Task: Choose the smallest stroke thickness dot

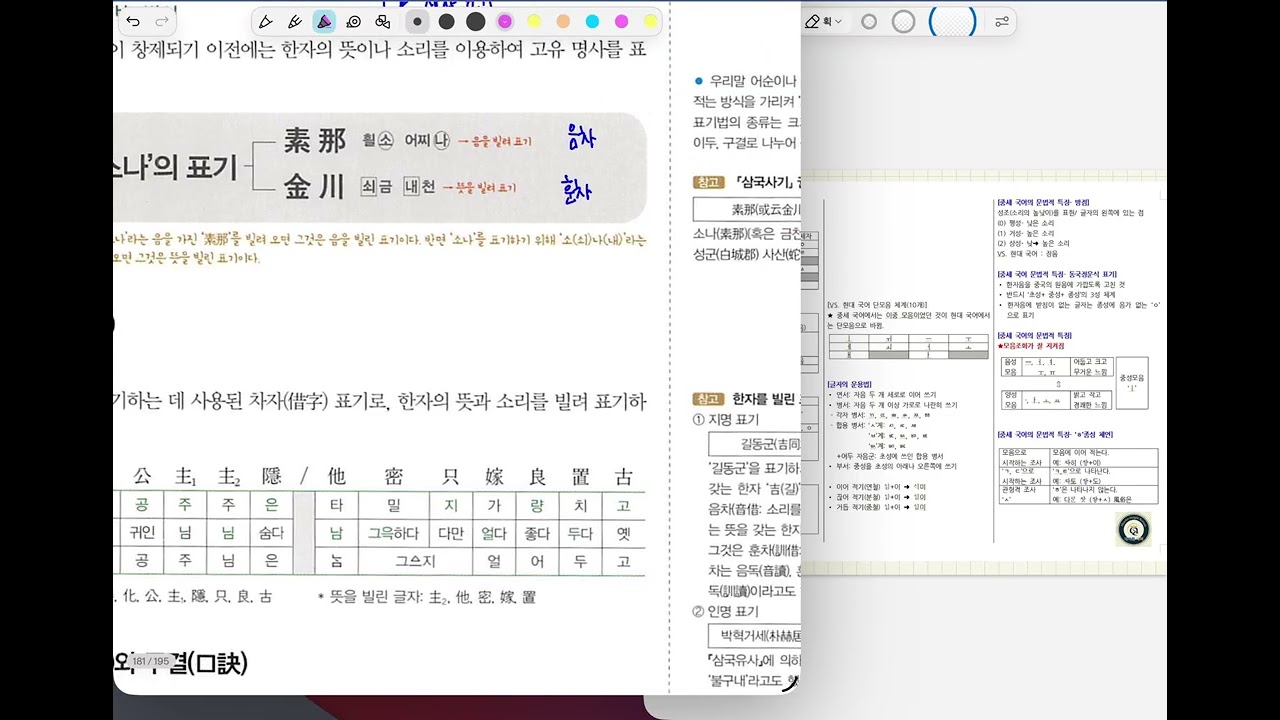Action: 417,21
